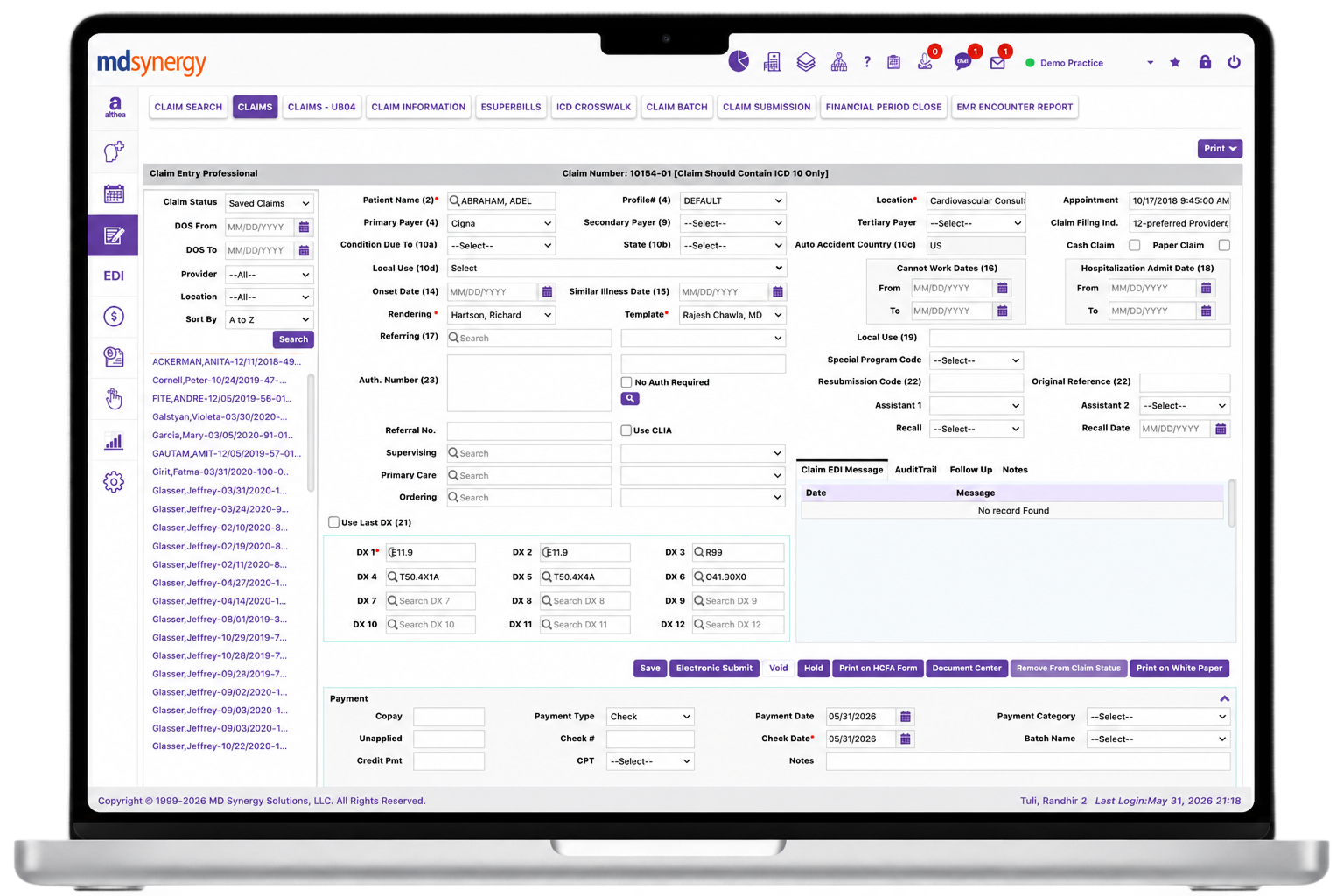
Task: Click the althea logo in sidebar
Action: 115,107
